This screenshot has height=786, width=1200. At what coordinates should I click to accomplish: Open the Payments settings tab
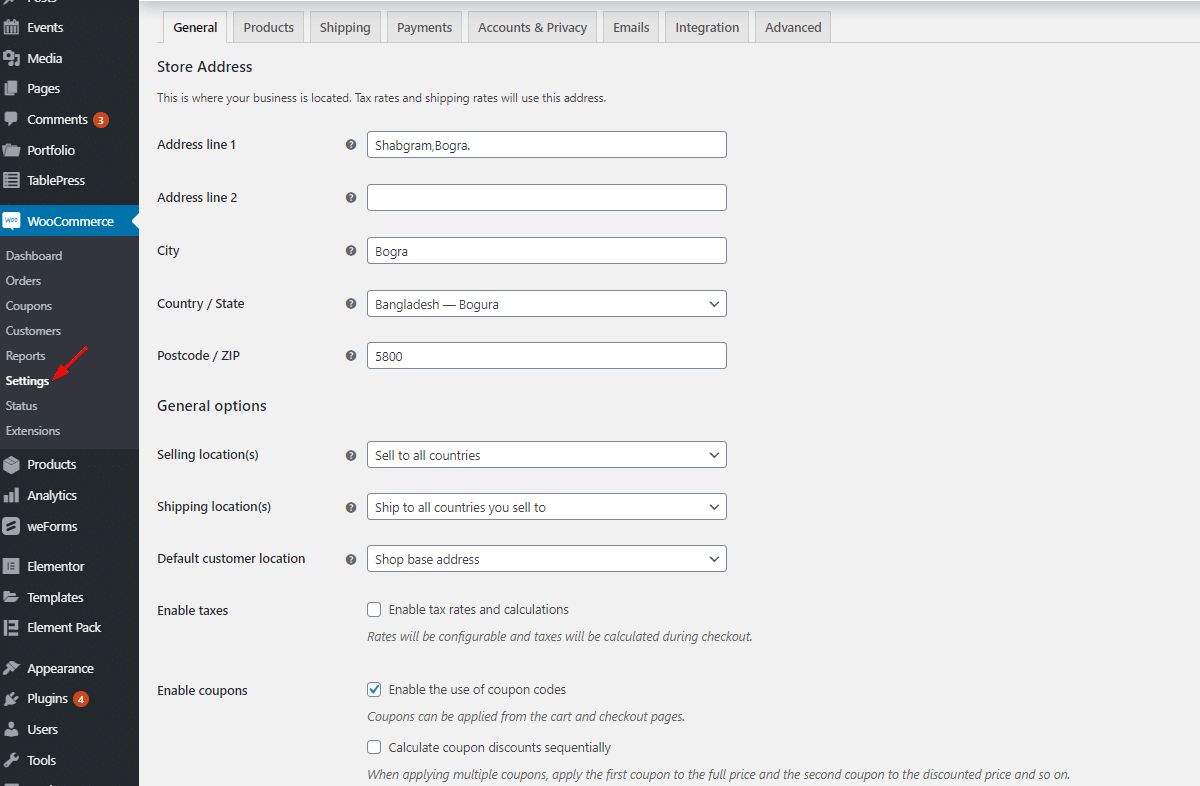tap(424, 28)
